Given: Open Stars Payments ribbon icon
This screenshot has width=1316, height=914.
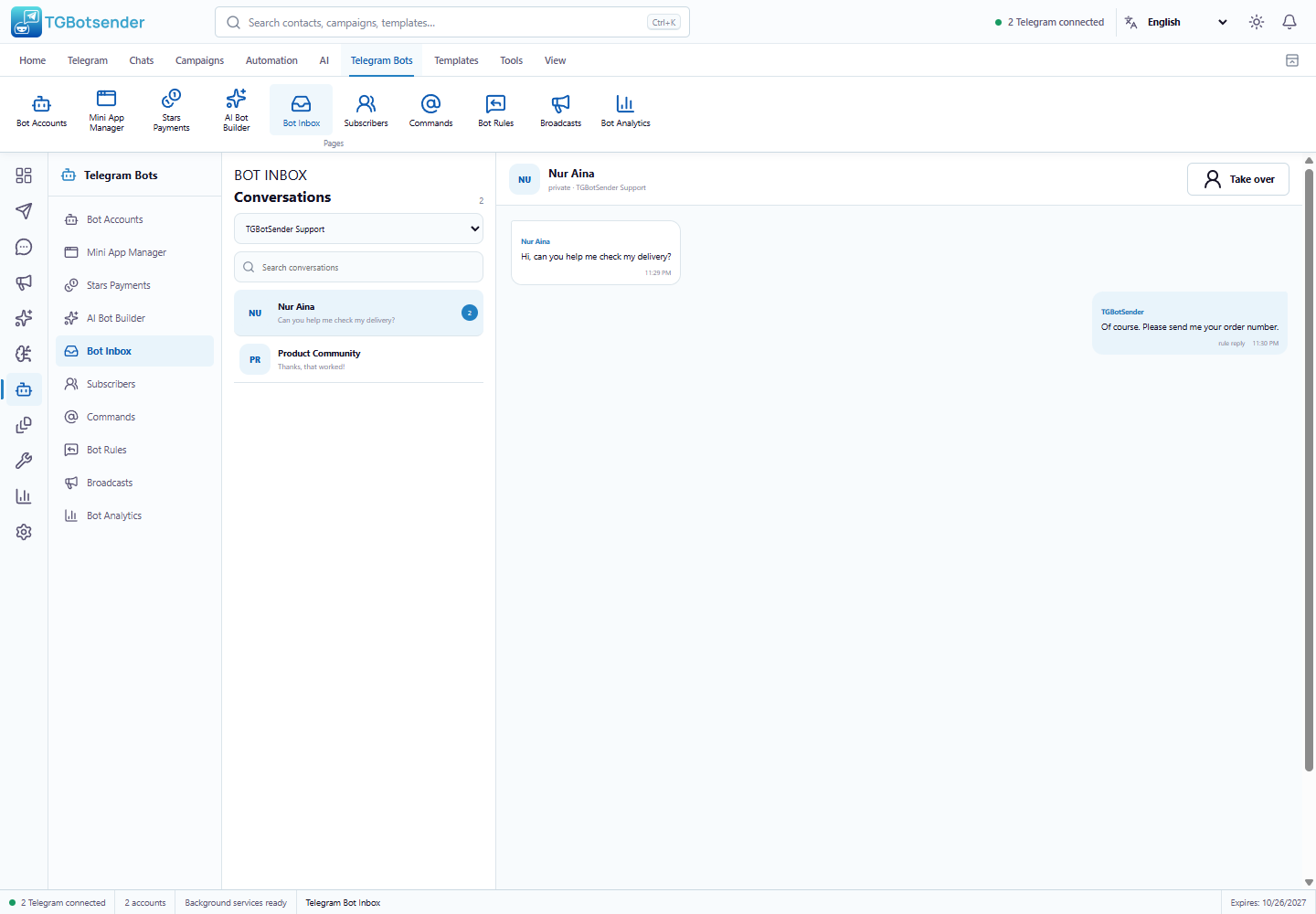Looking at the screenshot, I should tap(171, 110).
